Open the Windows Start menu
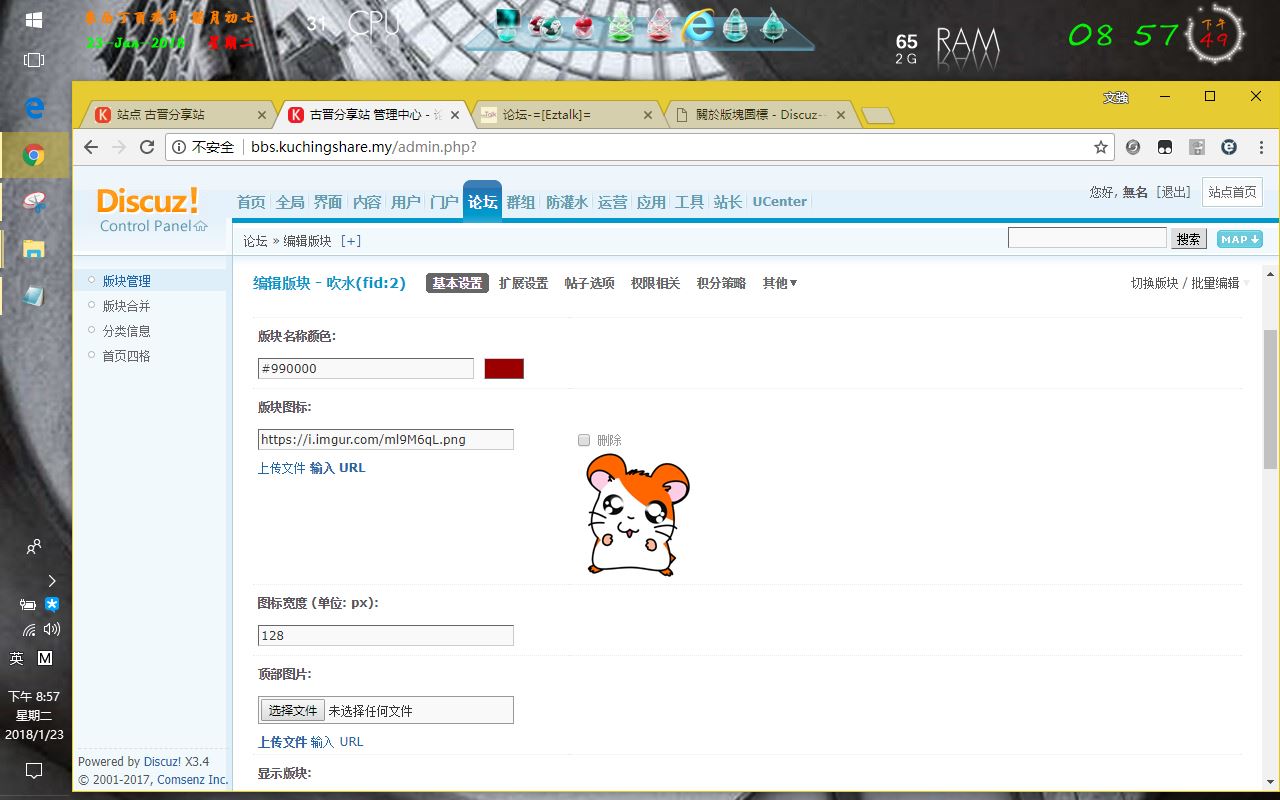 pos(34,19)
